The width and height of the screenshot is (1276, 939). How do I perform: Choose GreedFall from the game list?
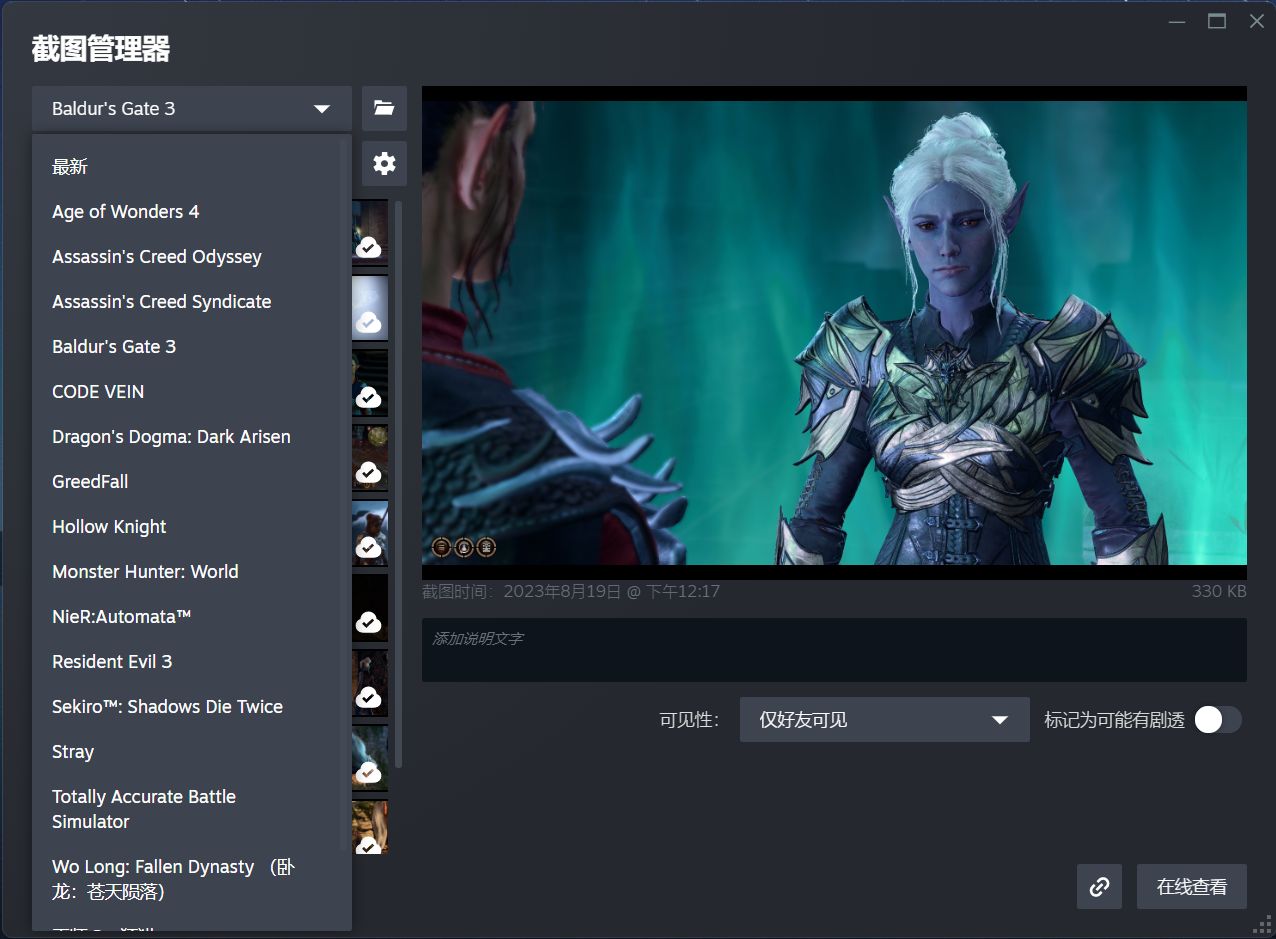point(192,482)
